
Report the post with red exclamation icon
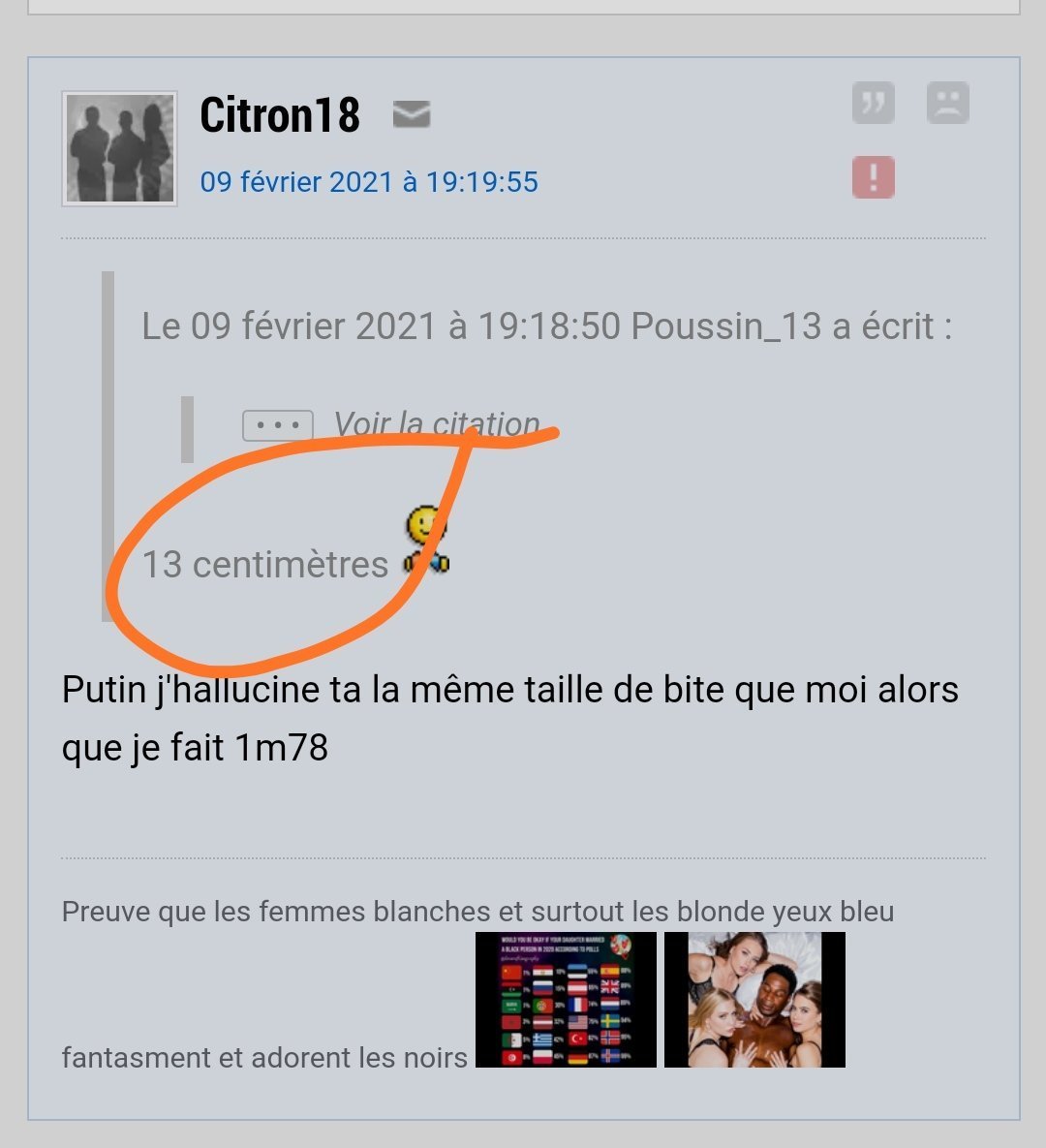point(874,177)
